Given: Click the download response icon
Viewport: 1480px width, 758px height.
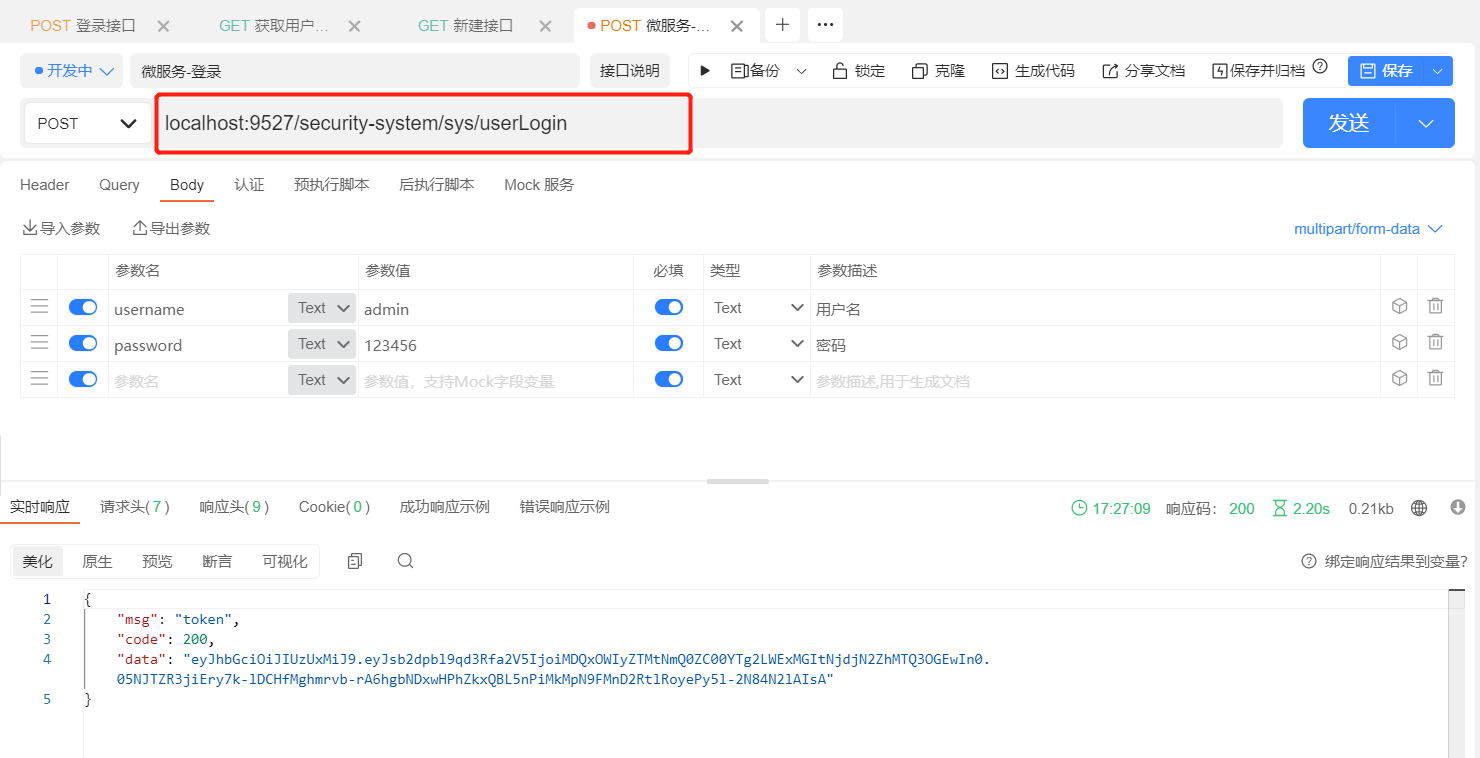Looking at the screenshot, I should (1457, 508).
